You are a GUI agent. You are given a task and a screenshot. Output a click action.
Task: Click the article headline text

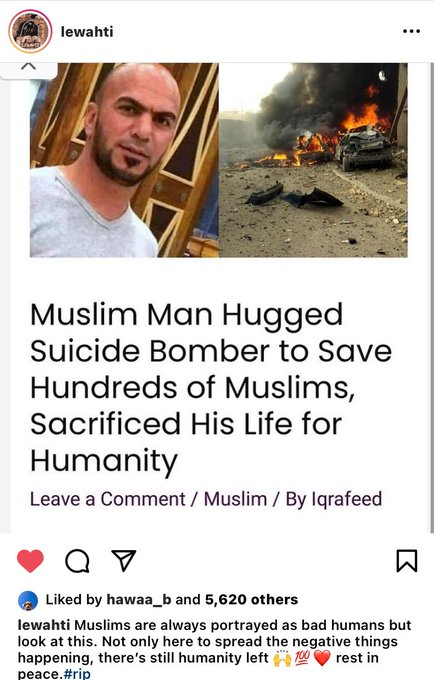(x=211, y=387)
